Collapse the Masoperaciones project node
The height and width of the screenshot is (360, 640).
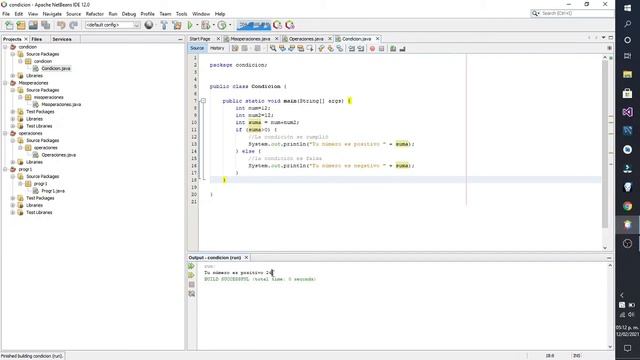pos(5,83)
